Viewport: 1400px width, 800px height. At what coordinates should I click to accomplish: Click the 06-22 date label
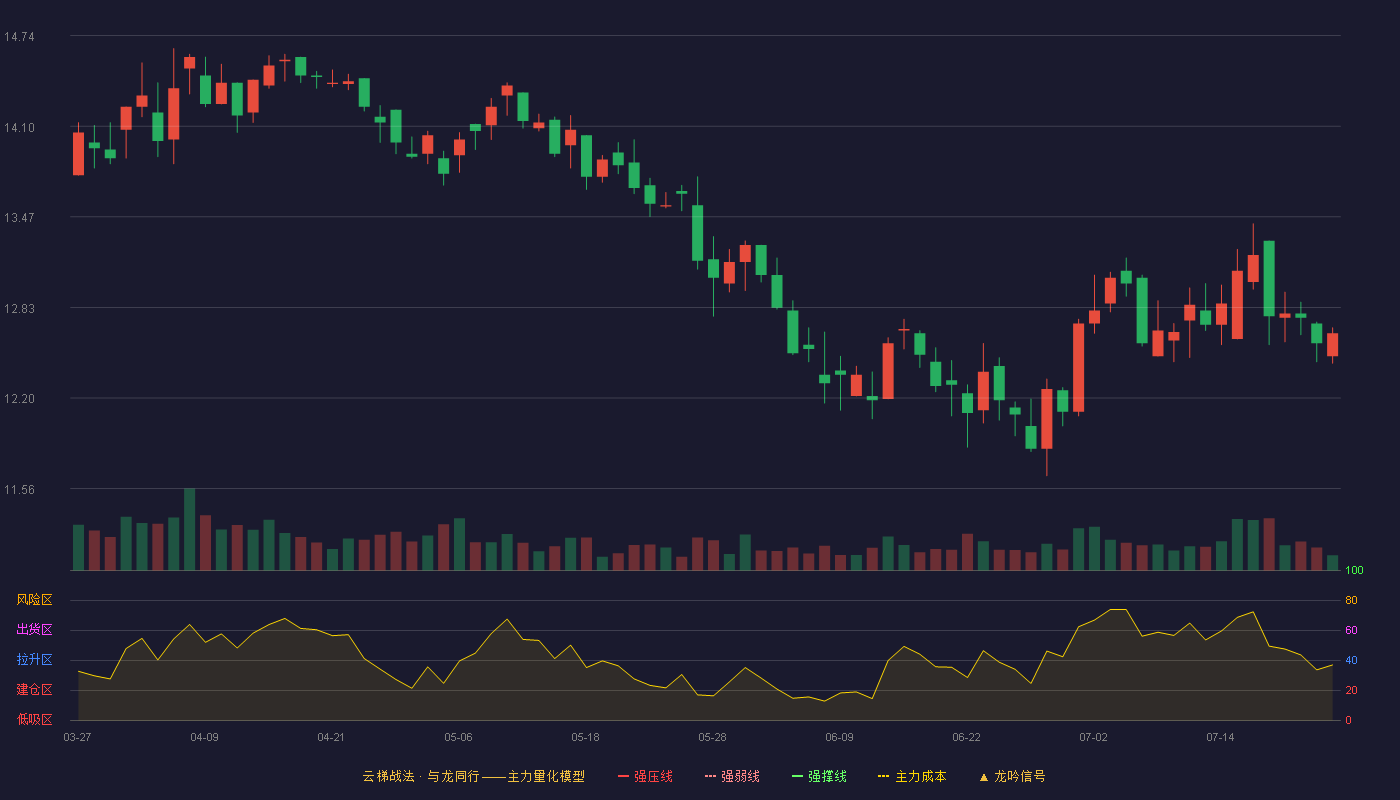pos(966,737)
